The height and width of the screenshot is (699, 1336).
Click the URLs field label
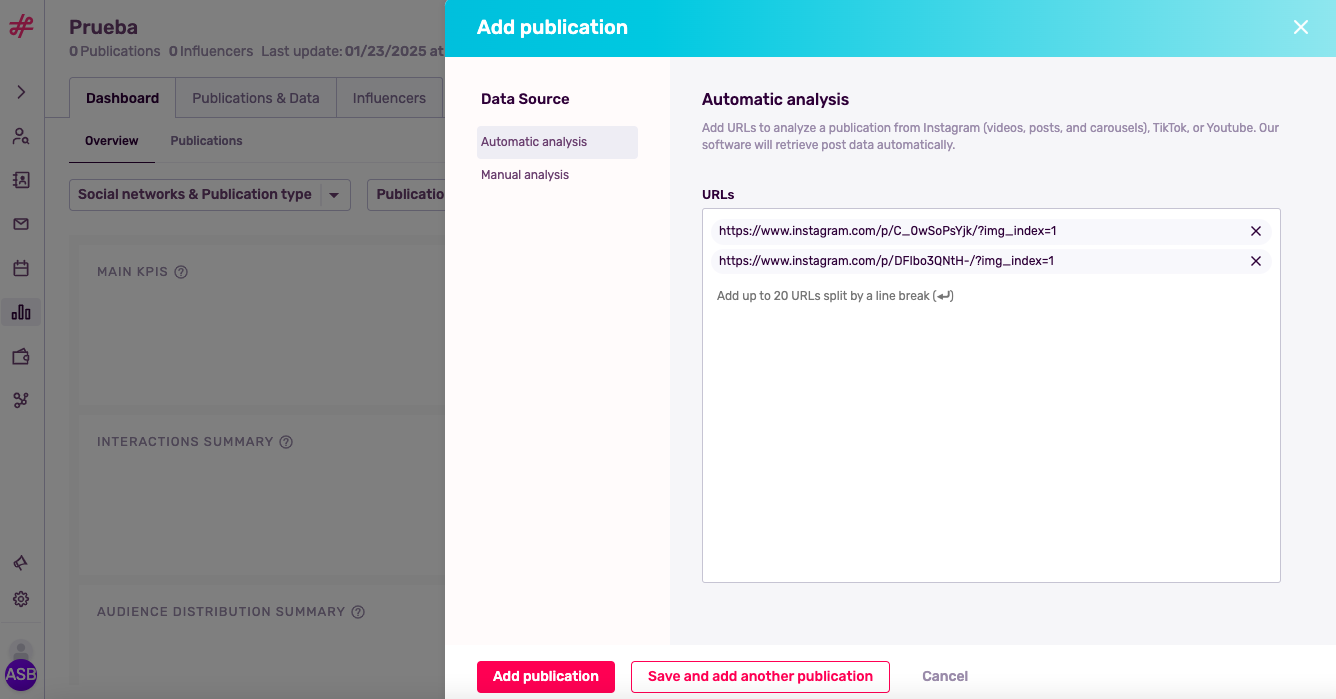click(718, 195)
